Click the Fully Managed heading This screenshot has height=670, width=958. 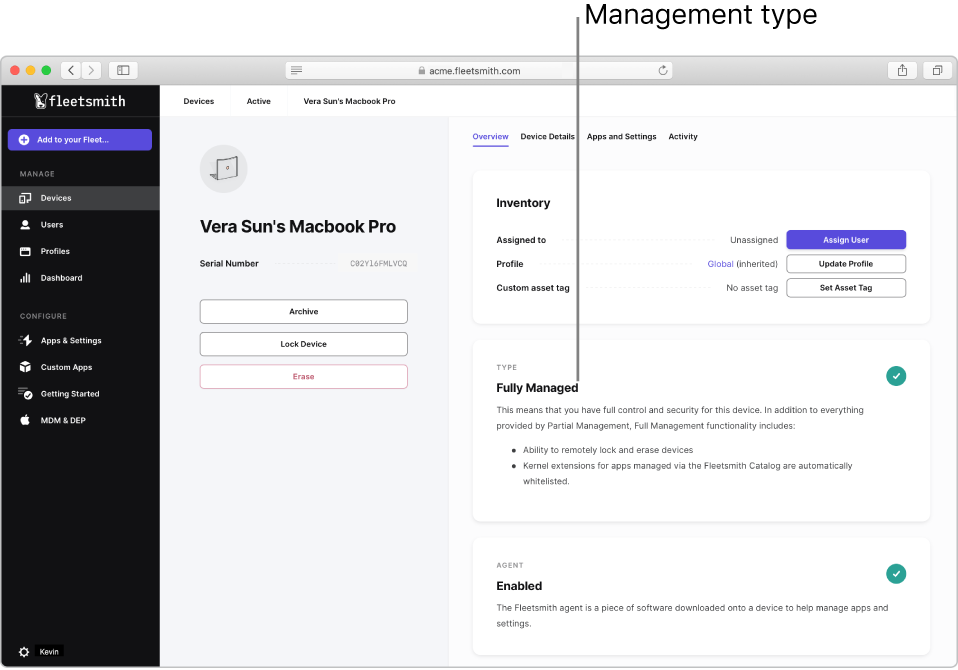pos(537,388)
